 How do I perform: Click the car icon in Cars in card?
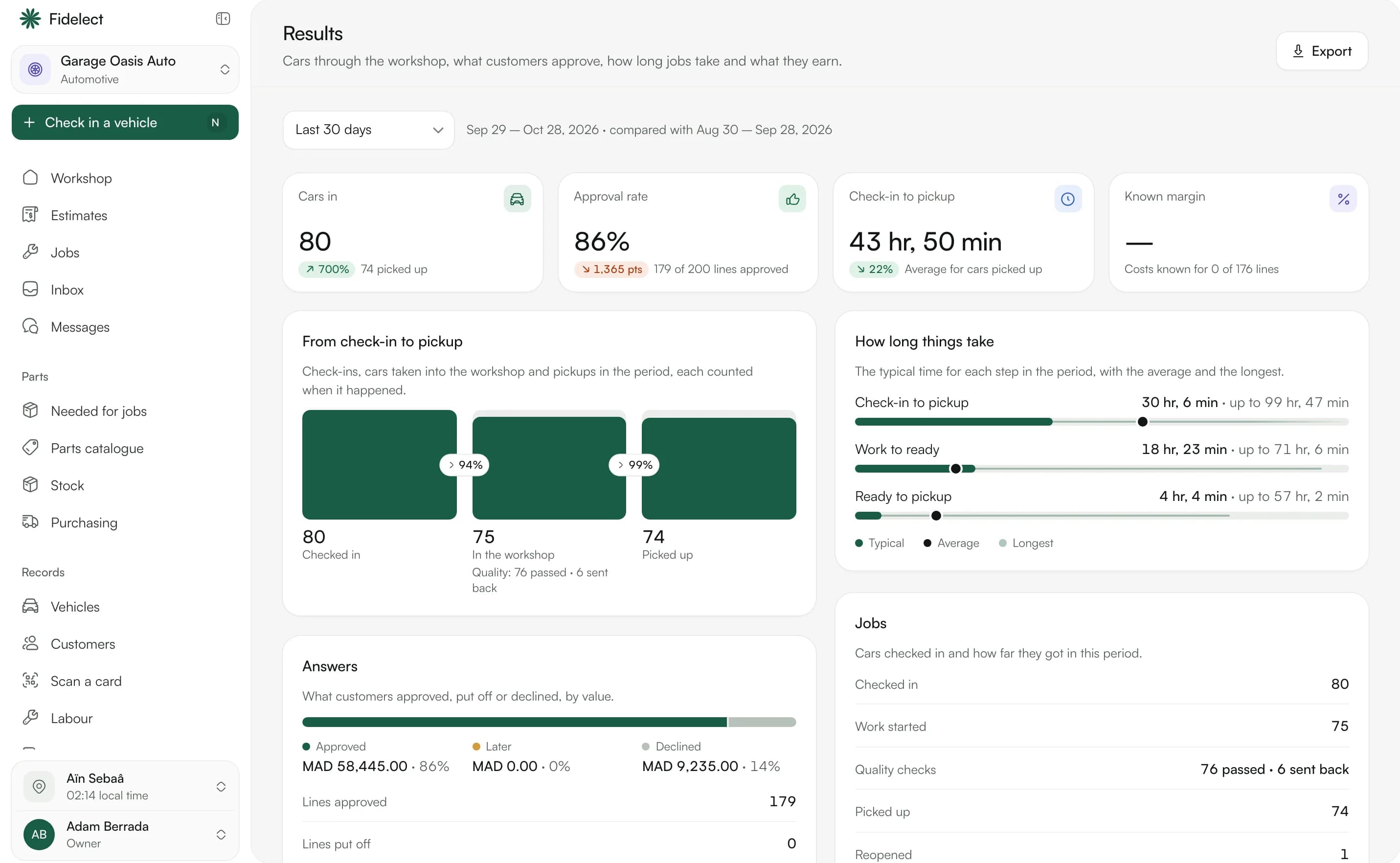[517, 199]
